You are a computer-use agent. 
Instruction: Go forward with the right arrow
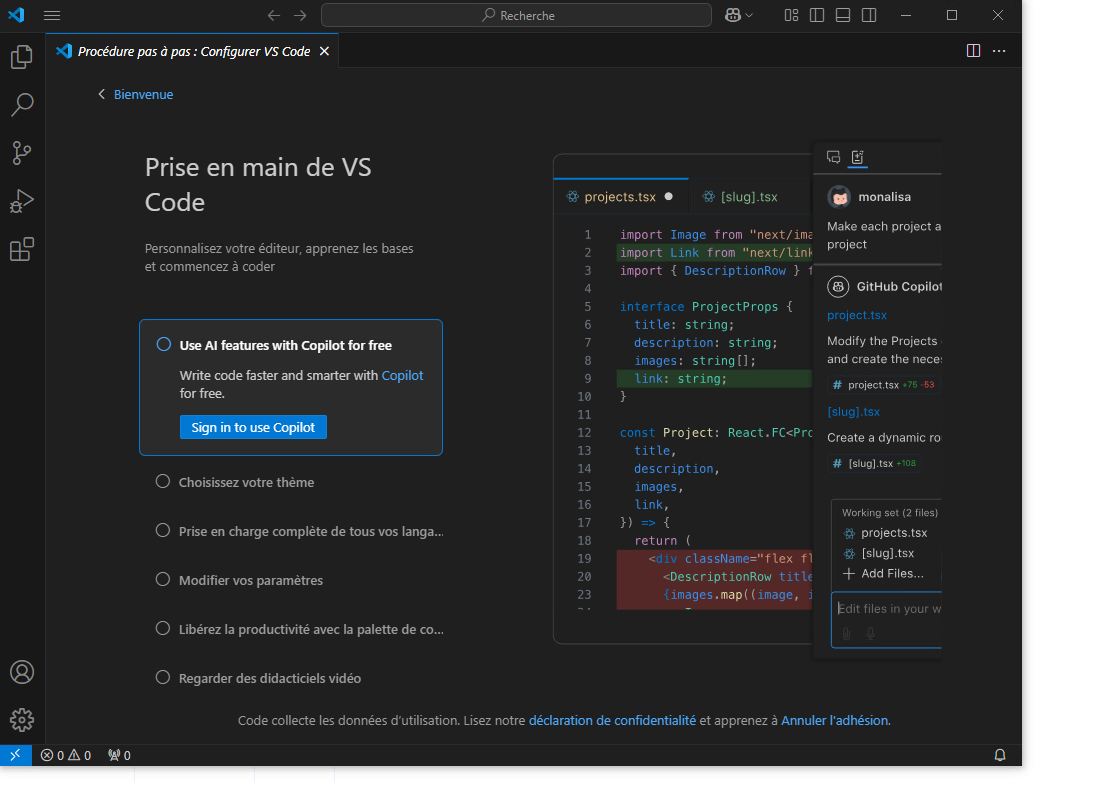(300, 15)
